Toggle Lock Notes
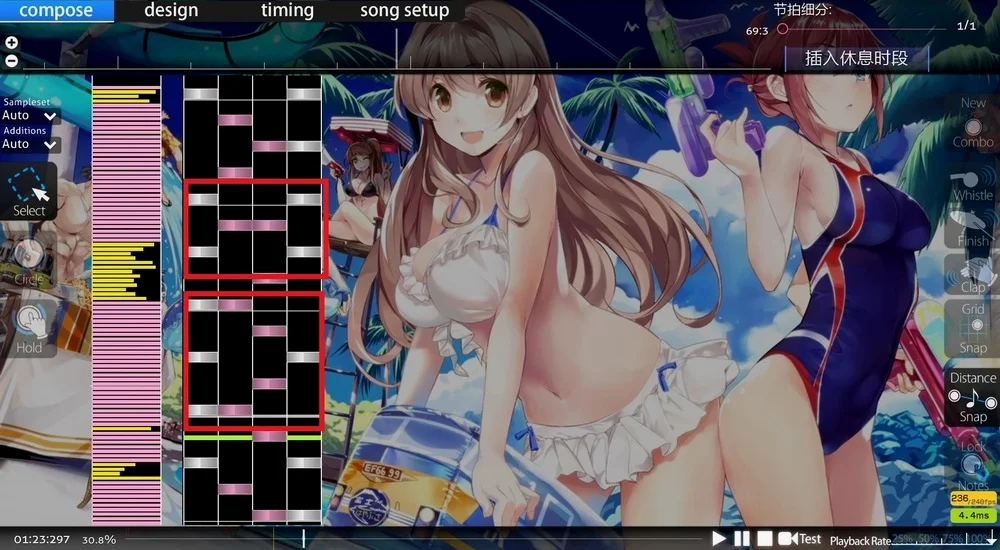Screen dimensions: 1000x550 973,465
